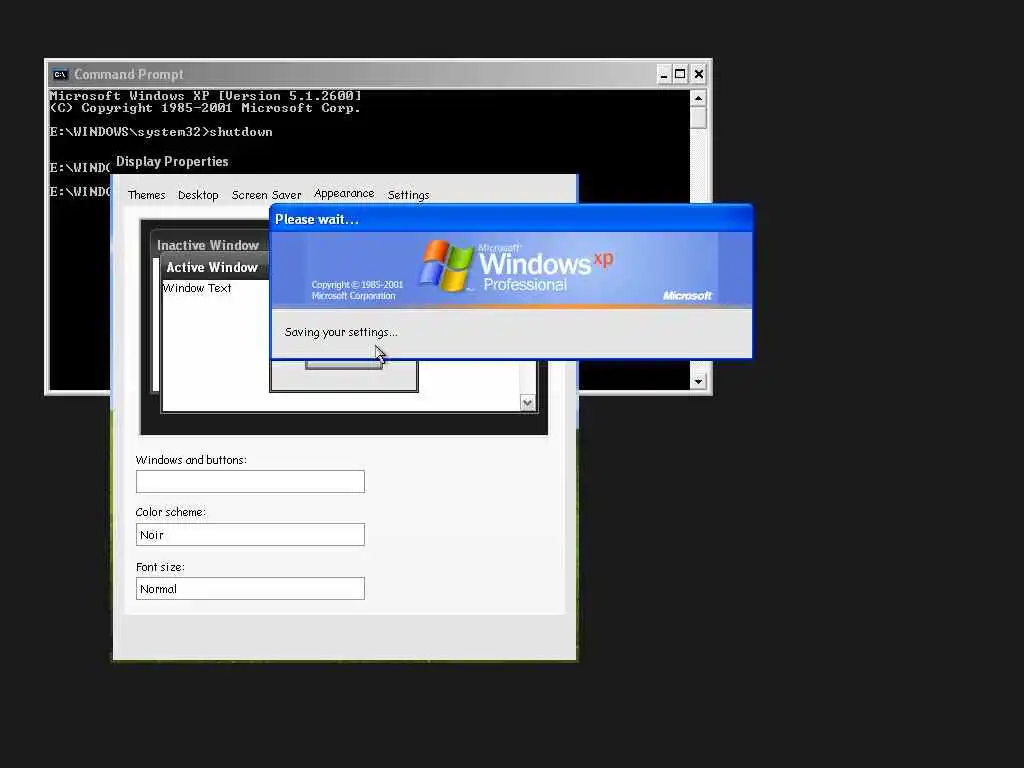Click the Window Text sample in preview

point(197,288)
